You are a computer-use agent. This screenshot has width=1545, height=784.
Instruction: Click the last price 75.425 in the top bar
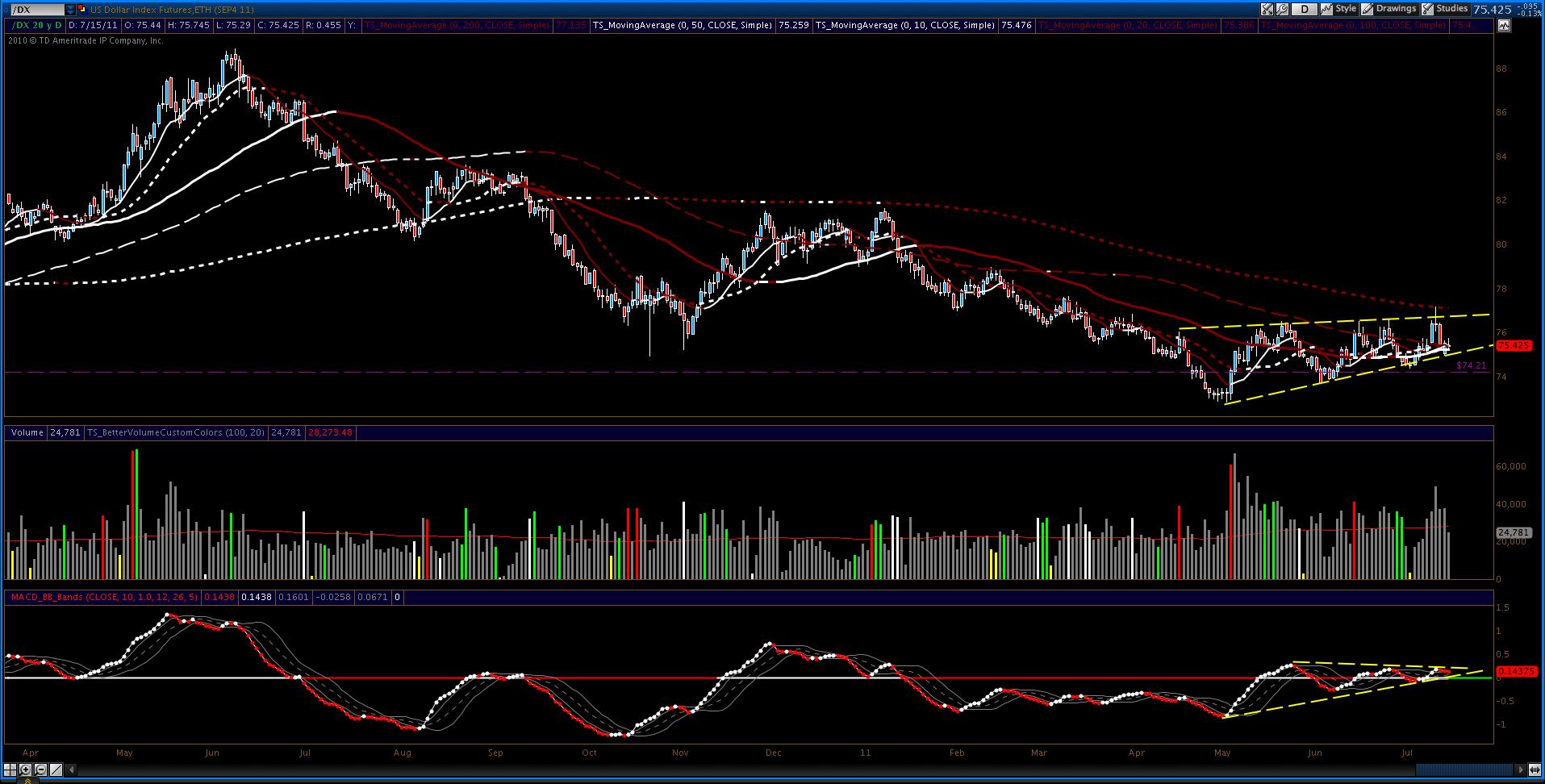pos(1491,10)
